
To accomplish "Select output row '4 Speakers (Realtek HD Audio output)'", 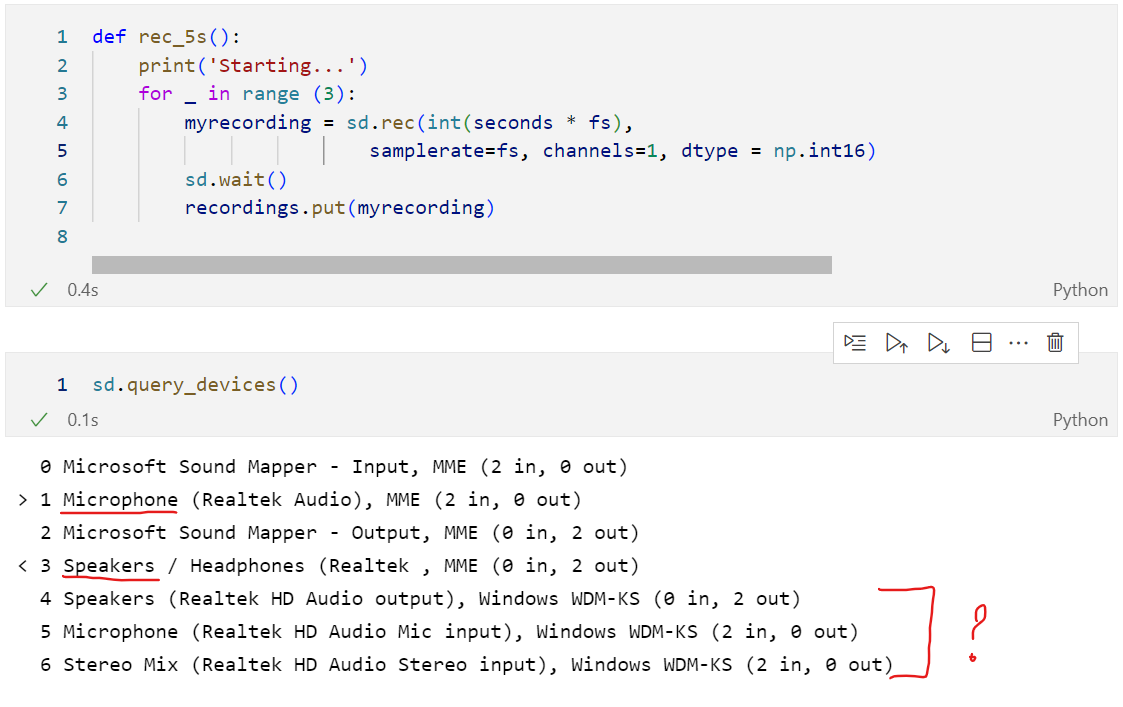I will (420, 599).
